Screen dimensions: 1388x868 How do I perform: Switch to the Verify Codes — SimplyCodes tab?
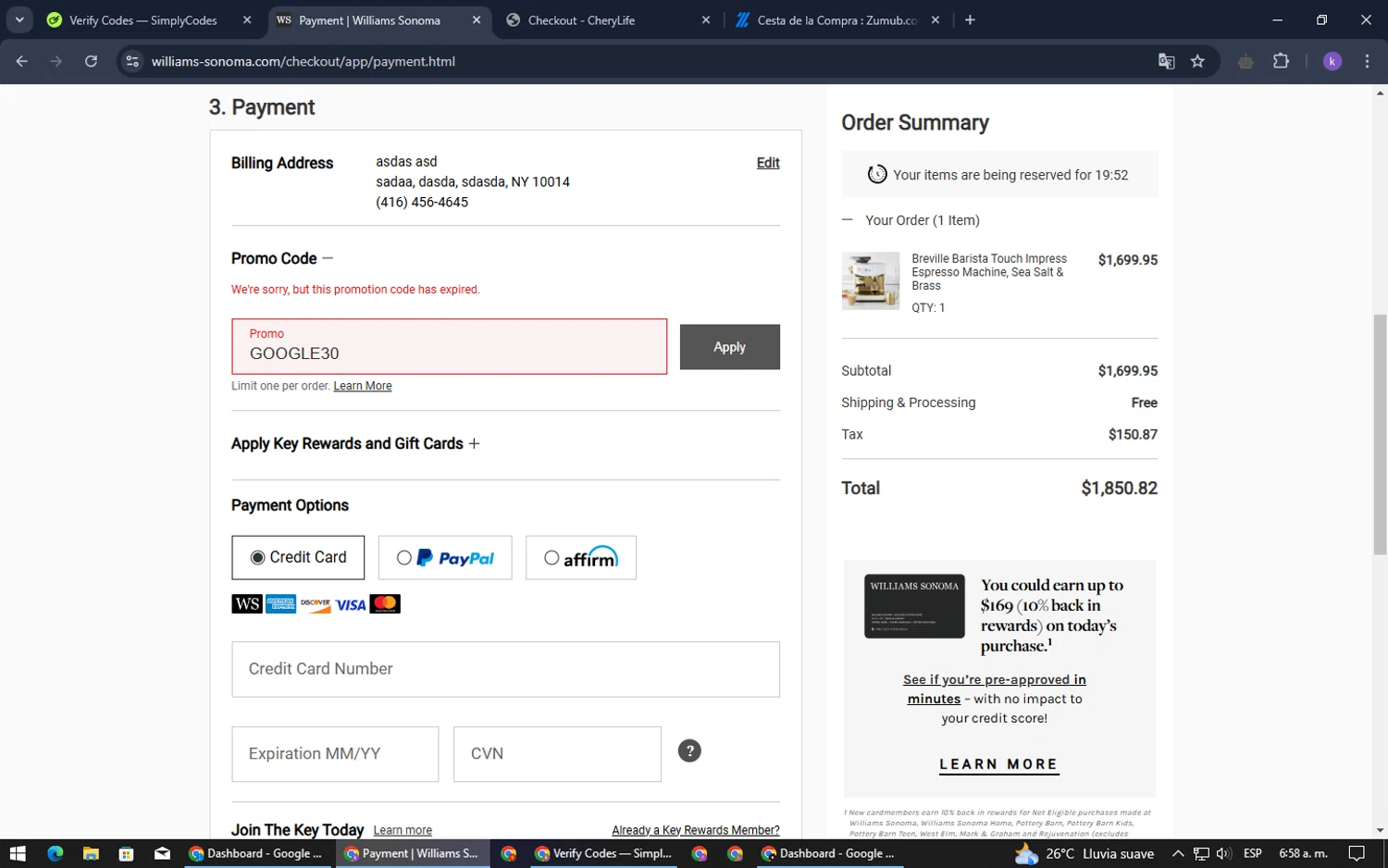(x=143, y=20)
